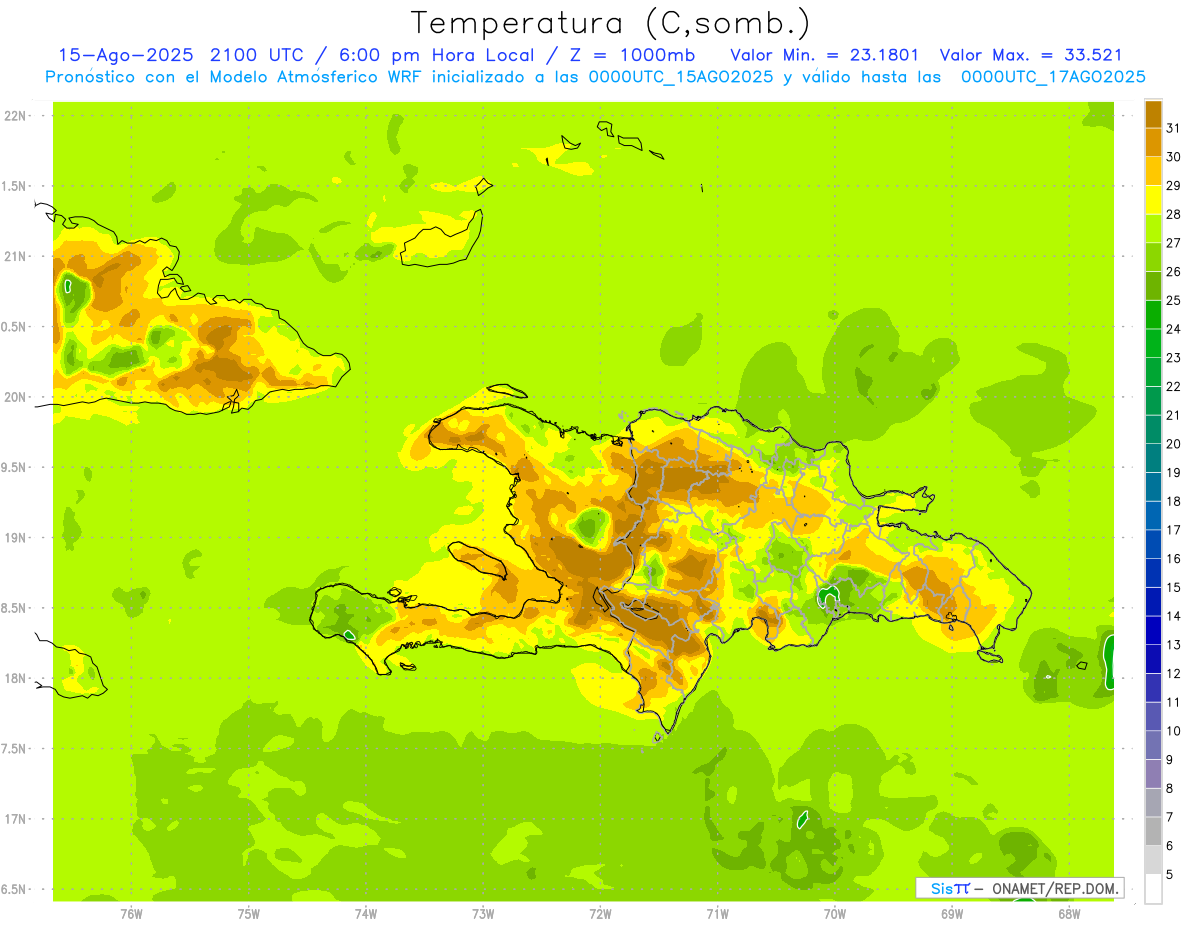The image size is (1200, 927).
Task: Pick the blue colorbar band between 15 and 16
Action: point(1153,573)
